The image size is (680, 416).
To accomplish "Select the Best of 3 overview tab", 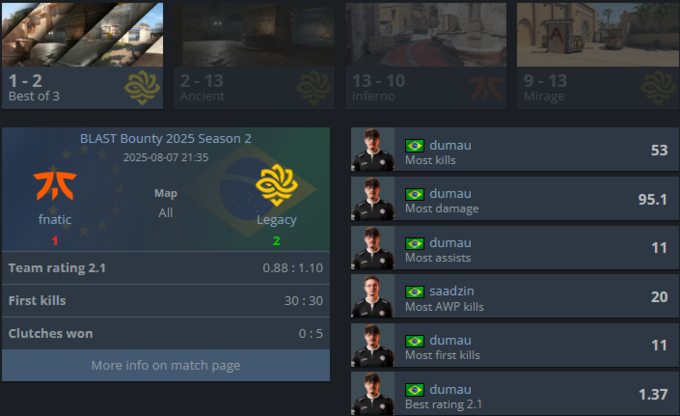I will pos(82,56).
